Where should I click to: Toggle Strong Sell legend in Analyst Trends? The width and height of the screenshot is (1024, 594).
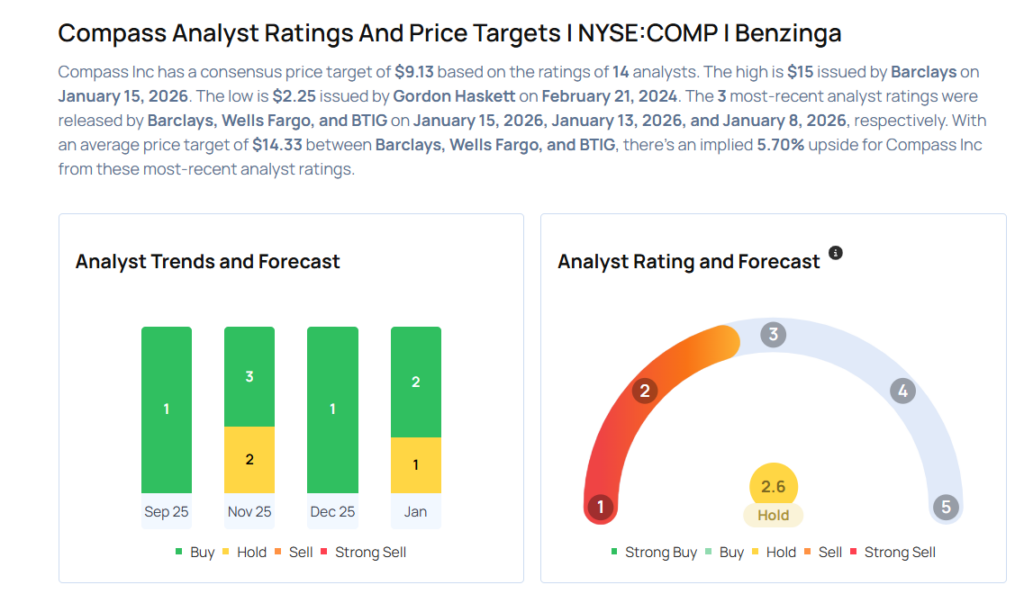[x=363, y=552]
